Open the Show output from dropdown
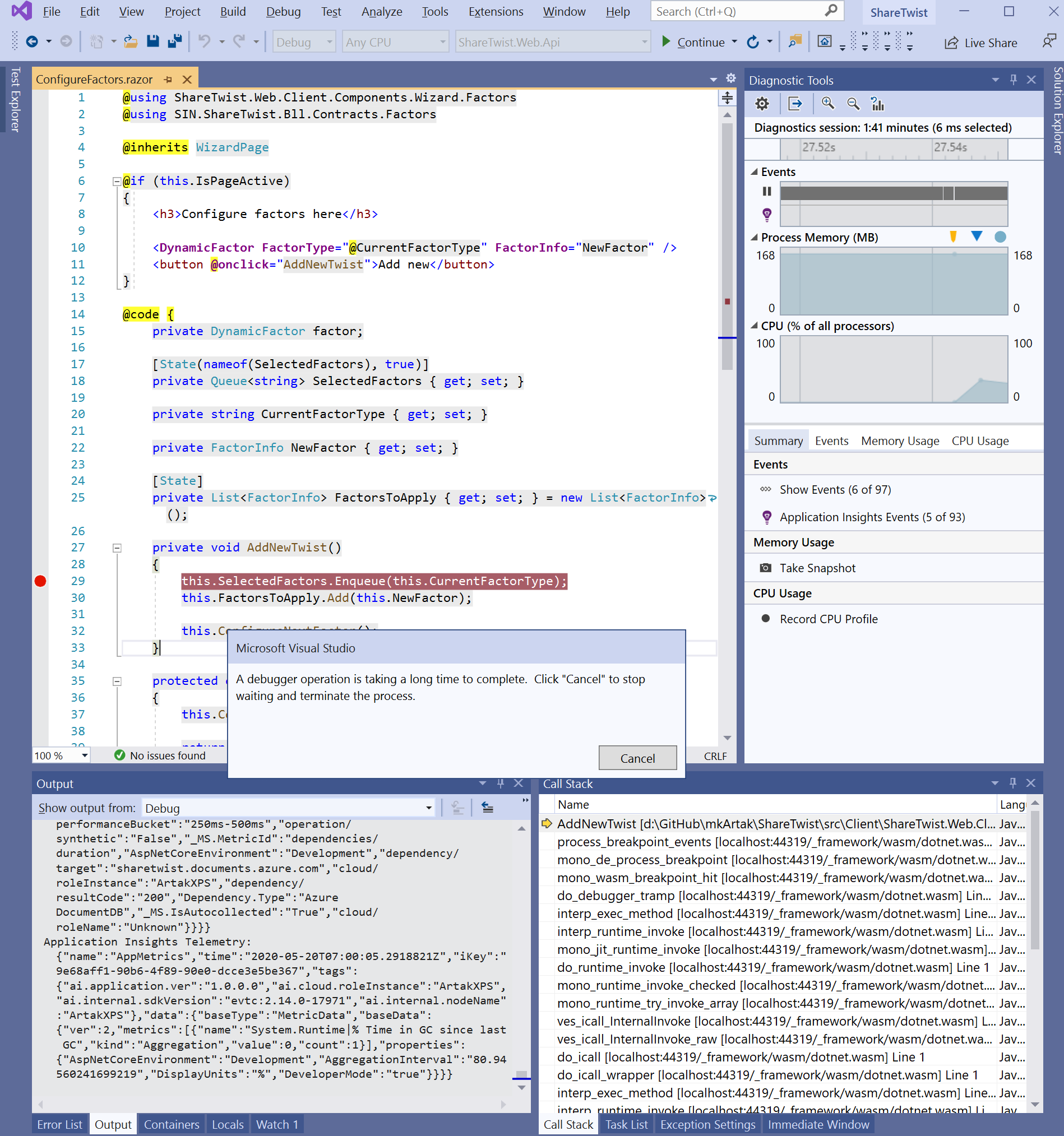This screenshot has width=1064, height=1136. (288, 808)
